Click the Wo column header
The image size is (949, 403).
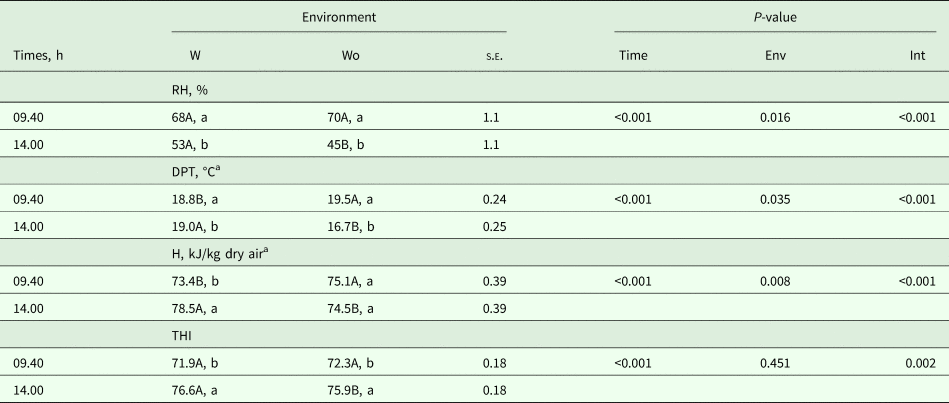[x=351, y=57]
